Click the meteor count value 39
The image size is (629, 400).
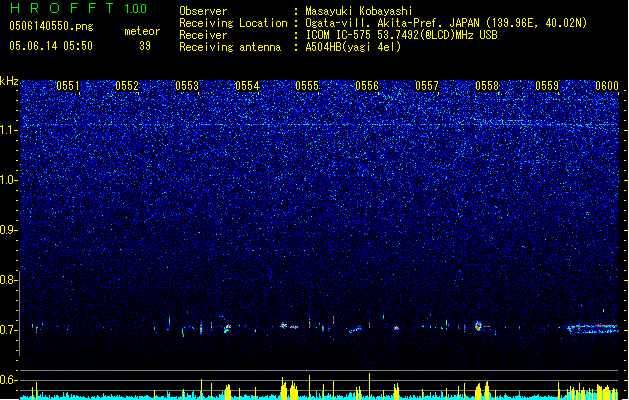tap(145, 46)
